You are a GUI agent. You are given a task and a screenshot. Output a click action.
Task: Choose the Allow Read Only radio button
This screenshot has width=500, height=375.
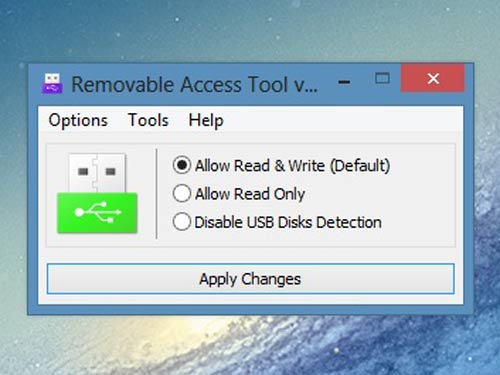point(182,193)
